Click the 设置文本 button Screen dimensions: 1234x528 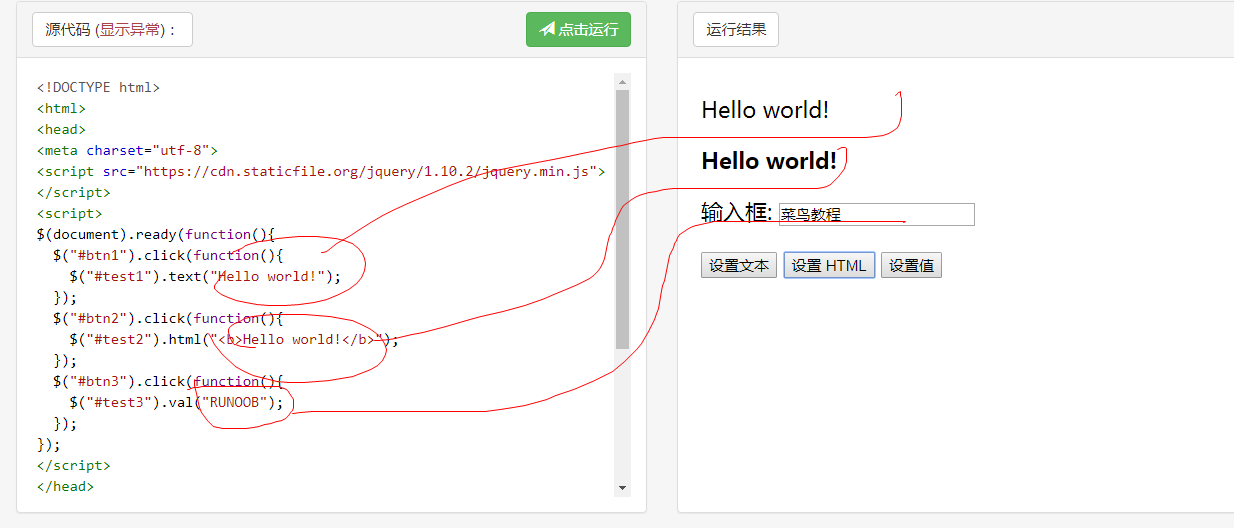point(739,265)
